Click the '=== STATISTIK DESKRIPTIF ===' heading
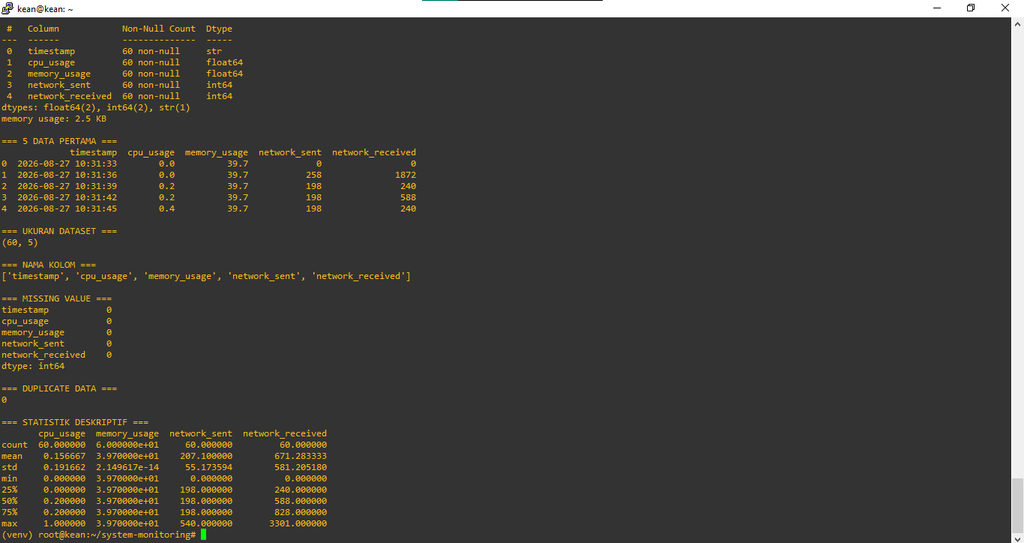Screen dimensions: 1024x543 (75, 423)
